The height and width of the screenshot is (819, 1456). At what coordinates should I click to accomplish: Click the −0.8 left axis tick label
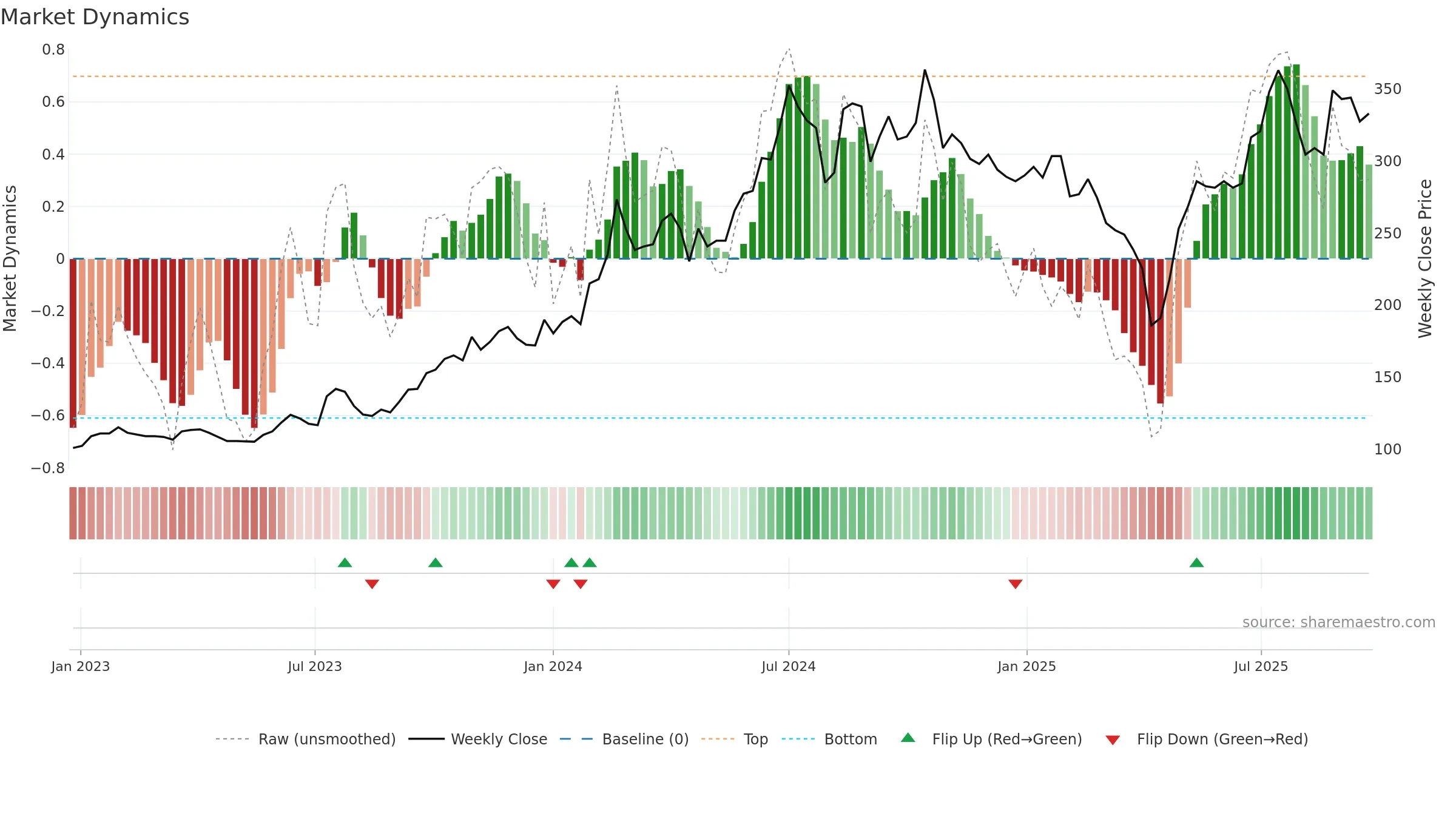[x=48, y=468]
